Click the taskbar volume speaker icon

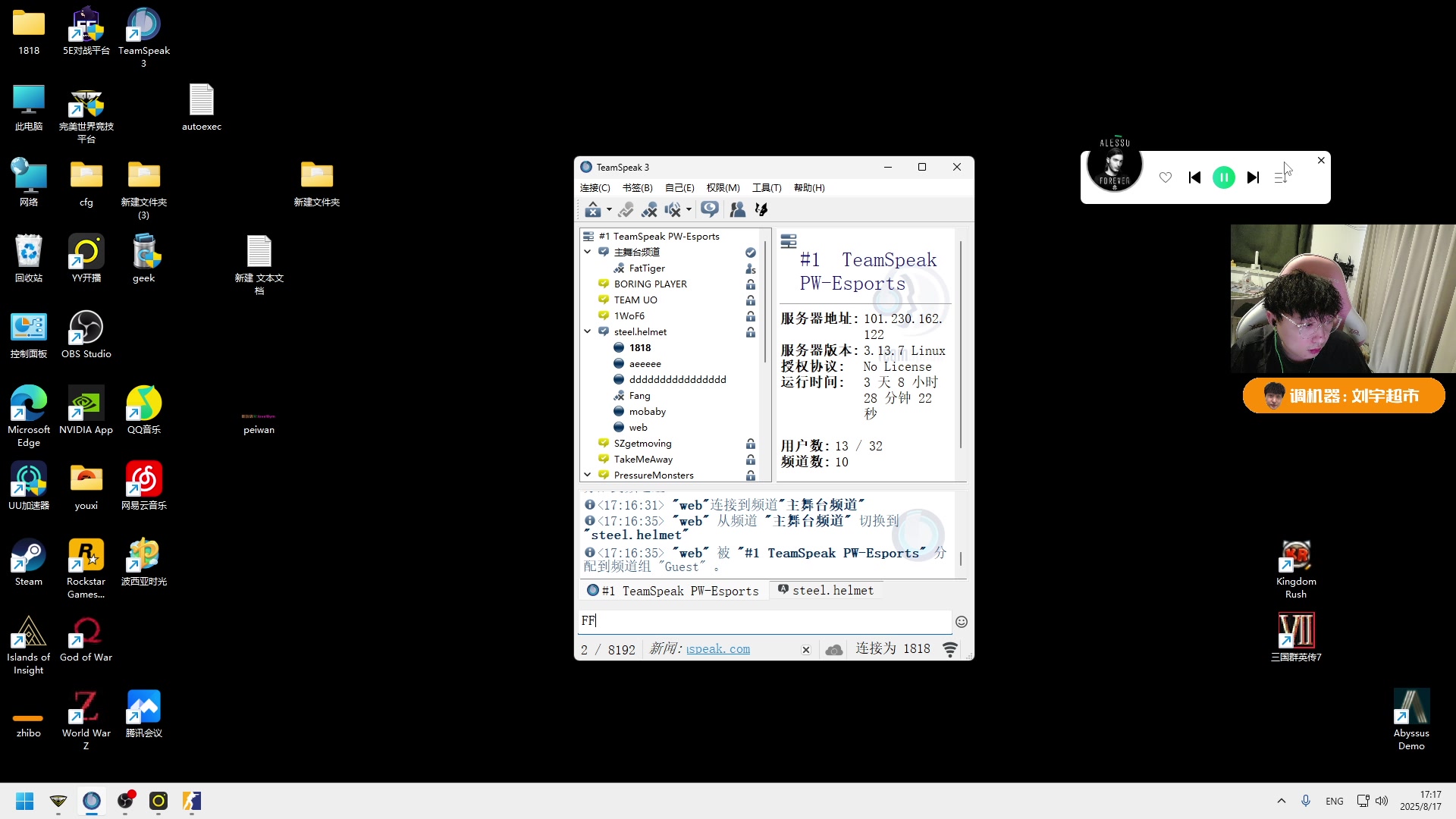tap(1382, 801)
